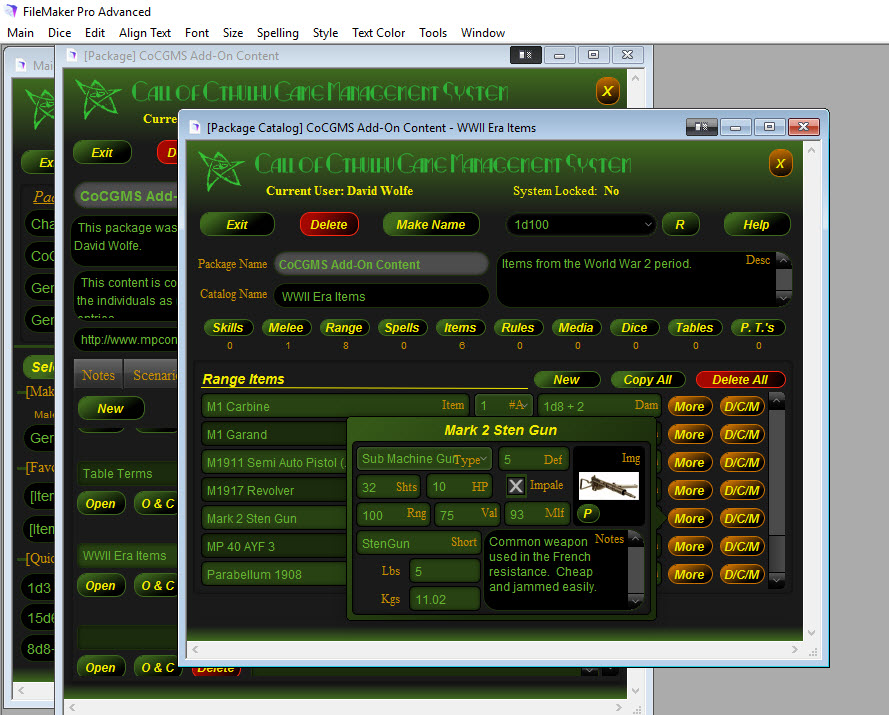Viewport: 889px width, 715px height.
Task: Click the New button in Range Items
Action: pos(566,379)
